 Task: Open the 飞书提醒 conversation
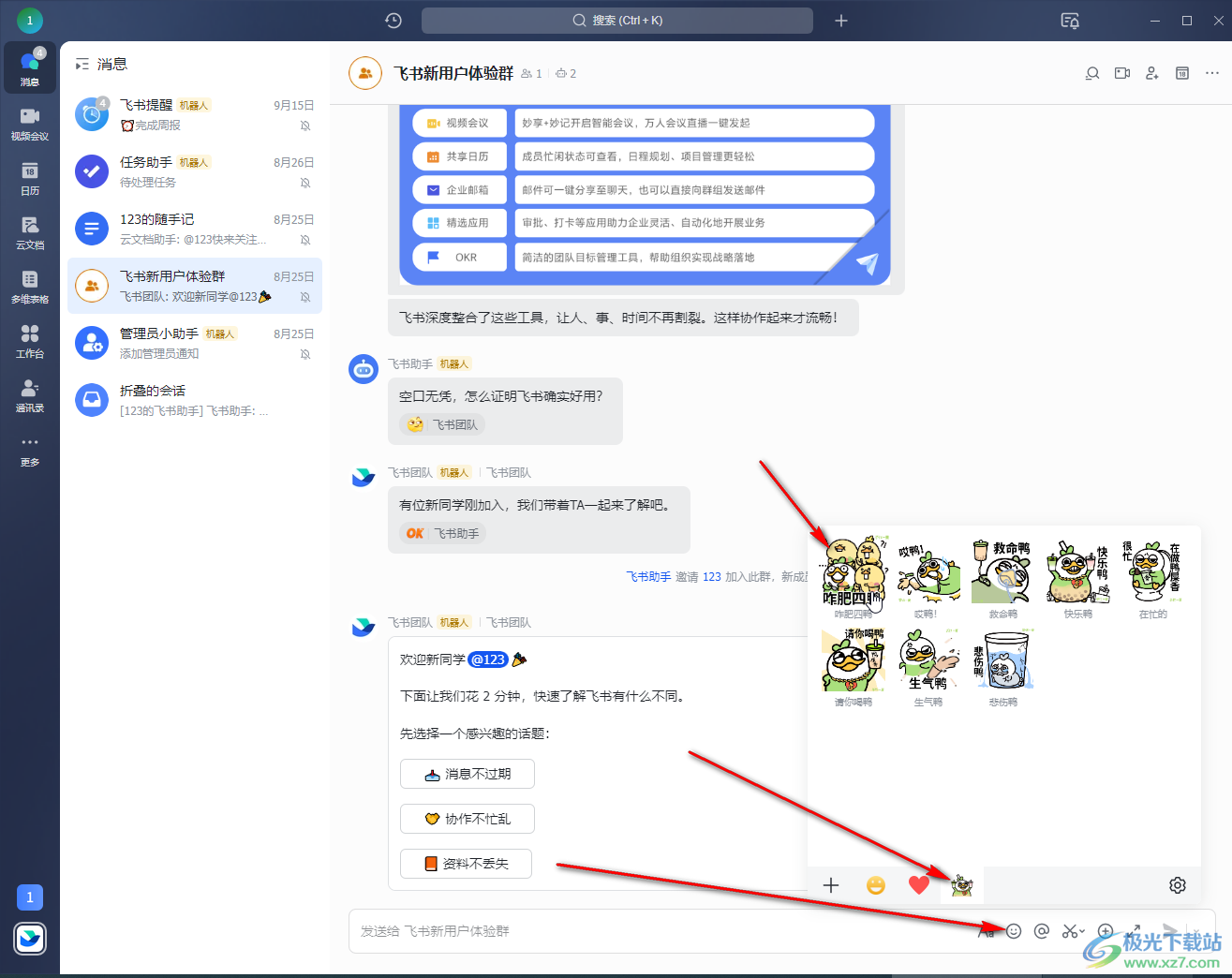coord(195,114)
